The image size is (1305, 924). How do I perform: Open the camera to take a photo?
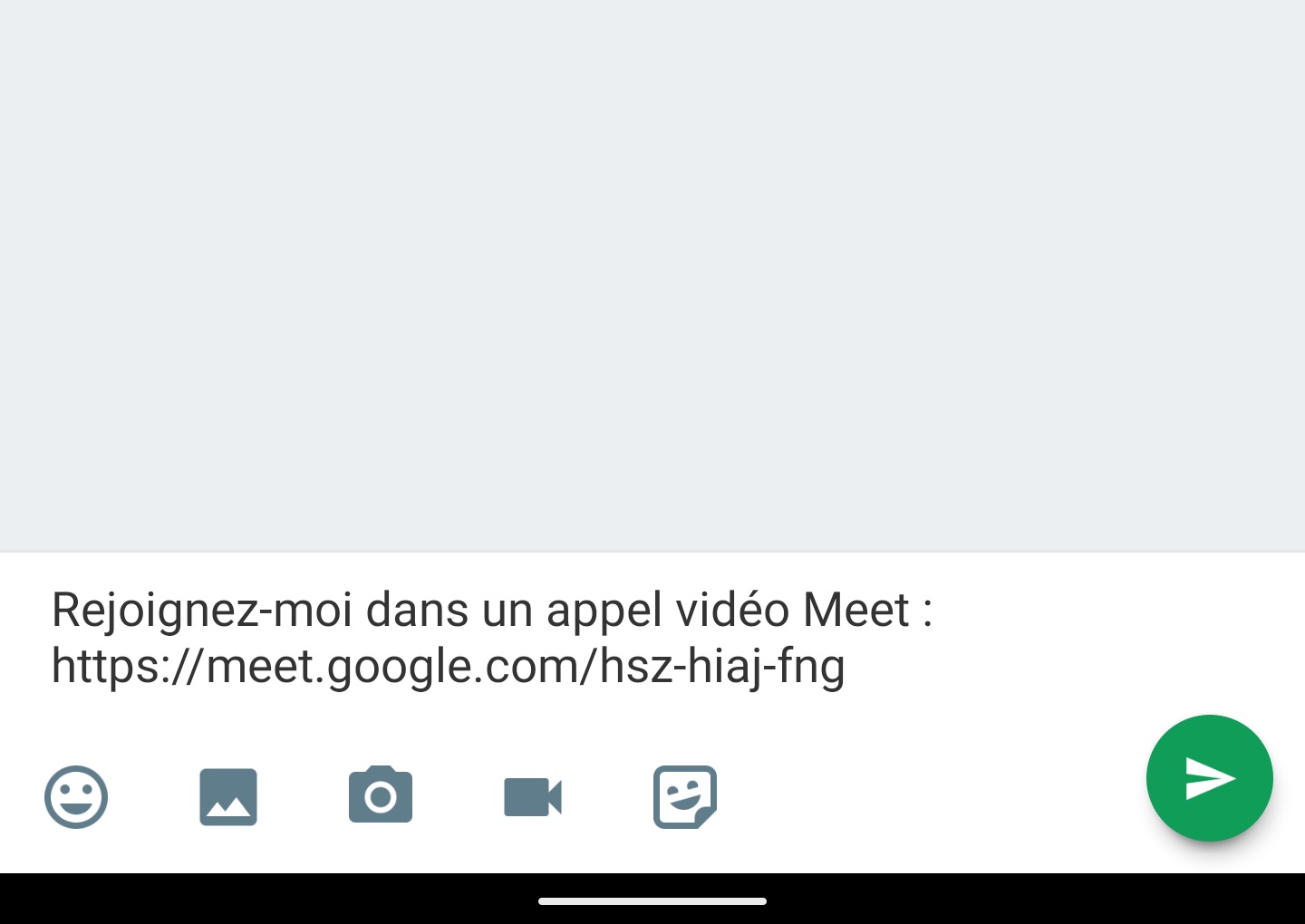pos(381,795)
